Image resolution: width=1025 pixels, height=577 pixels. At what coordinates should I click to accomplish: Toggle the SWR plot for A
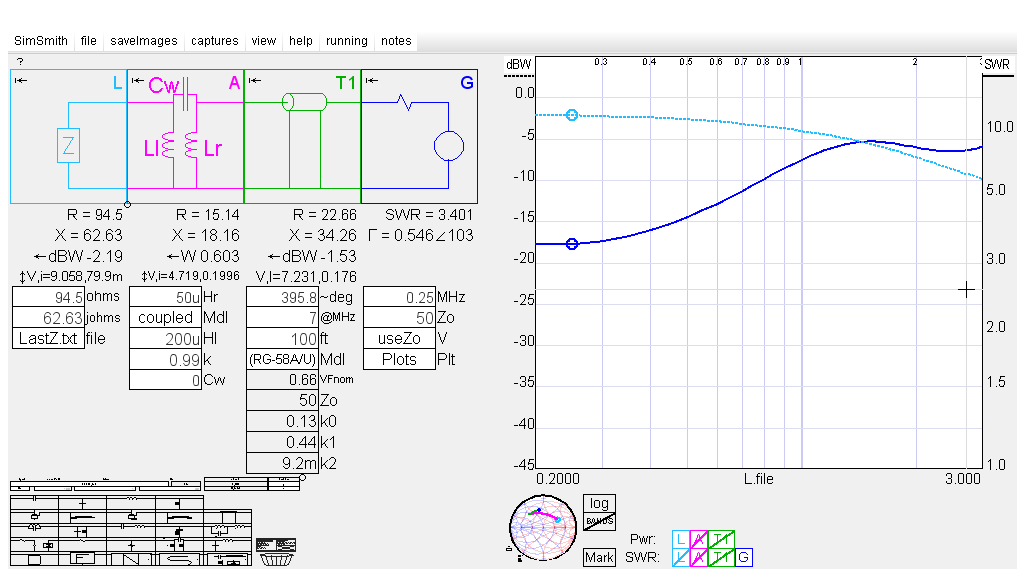[x=699, y=557]
